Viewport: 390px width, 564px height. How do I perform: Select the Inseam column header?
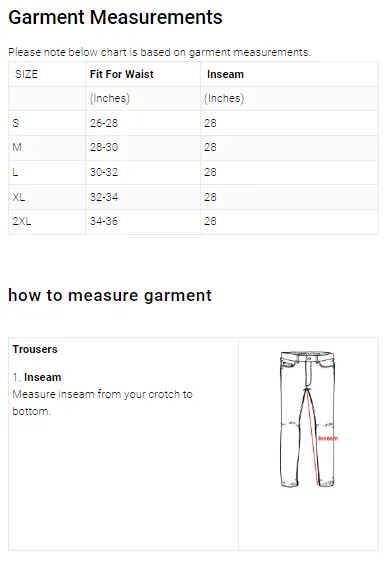pos(225,74)
